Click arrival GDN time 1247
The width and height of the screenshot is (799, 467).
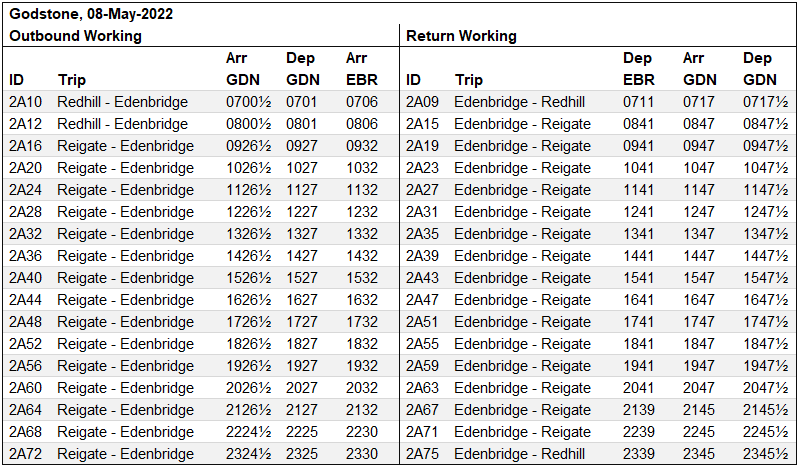(699, 212)
